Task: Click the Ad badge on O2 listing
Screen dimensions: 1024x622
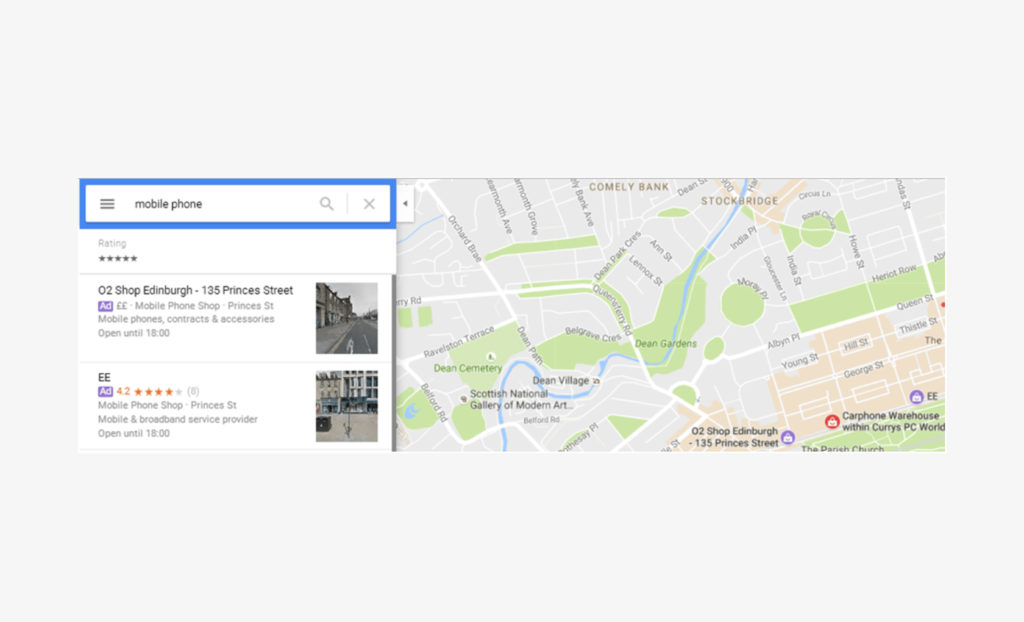Action: tap(105, 306)
